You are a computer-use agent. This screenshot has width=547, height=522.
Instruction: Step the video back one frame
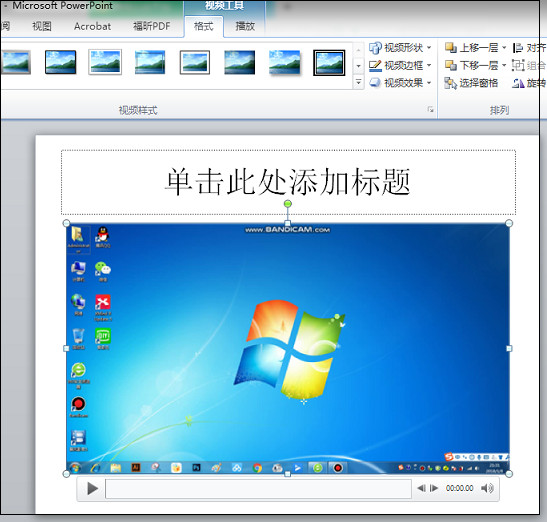(421, 488)
